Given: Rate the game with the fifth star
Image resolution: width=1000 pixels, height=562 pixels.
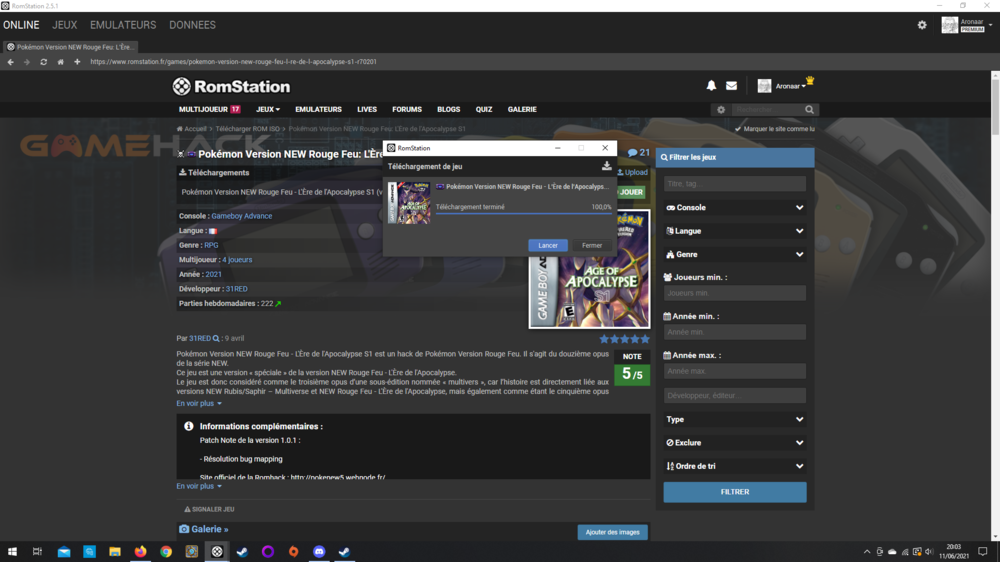Looking at the screenshot, I should point(645,339).
